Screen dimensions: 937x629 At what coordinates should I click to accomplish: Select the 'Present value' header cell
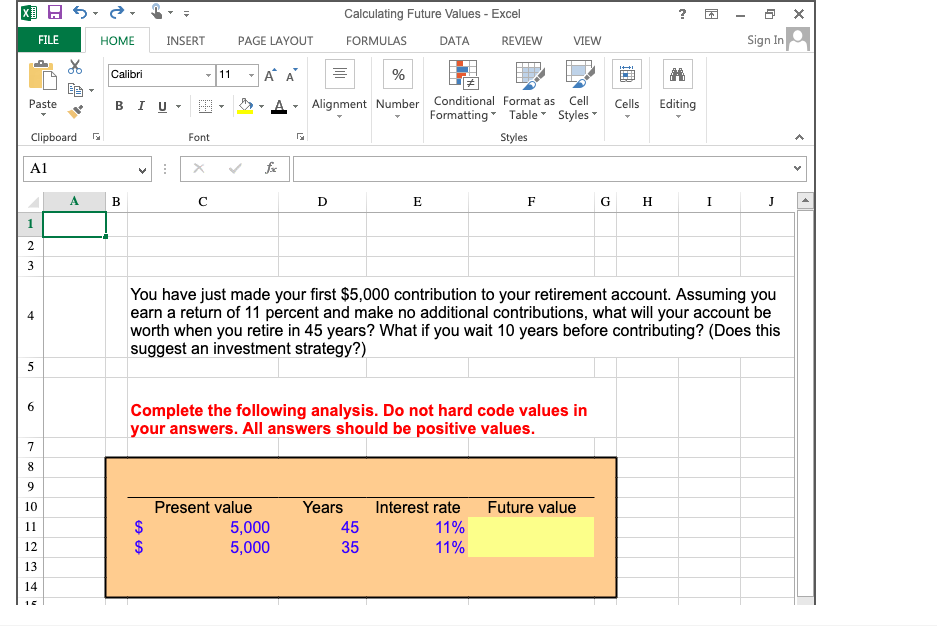[203, 507]
